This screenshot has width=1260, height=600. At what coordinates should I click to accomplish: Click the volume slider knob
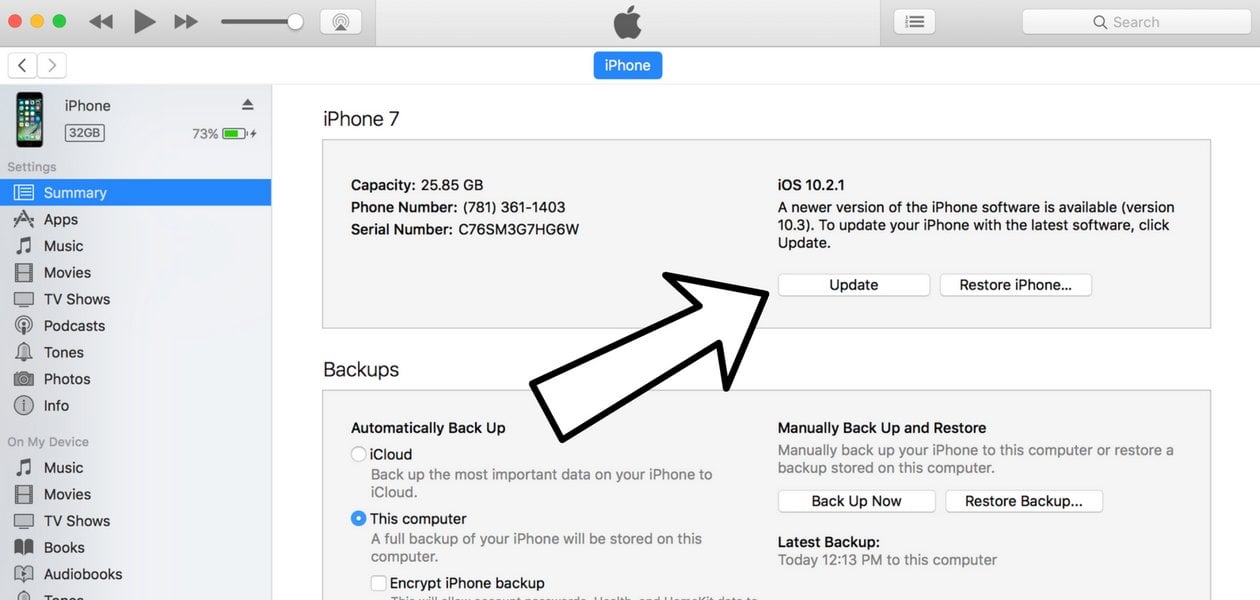[x=295, y=22]
